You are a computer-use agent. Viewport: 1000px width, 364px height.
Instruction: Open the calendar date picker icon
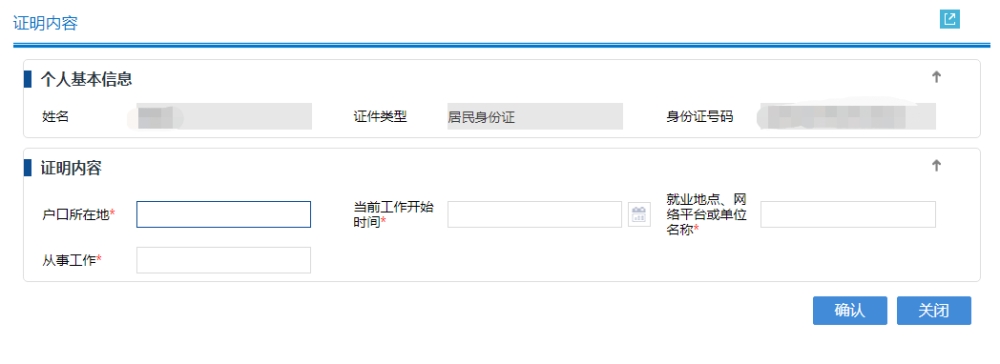tap(639, 214)
